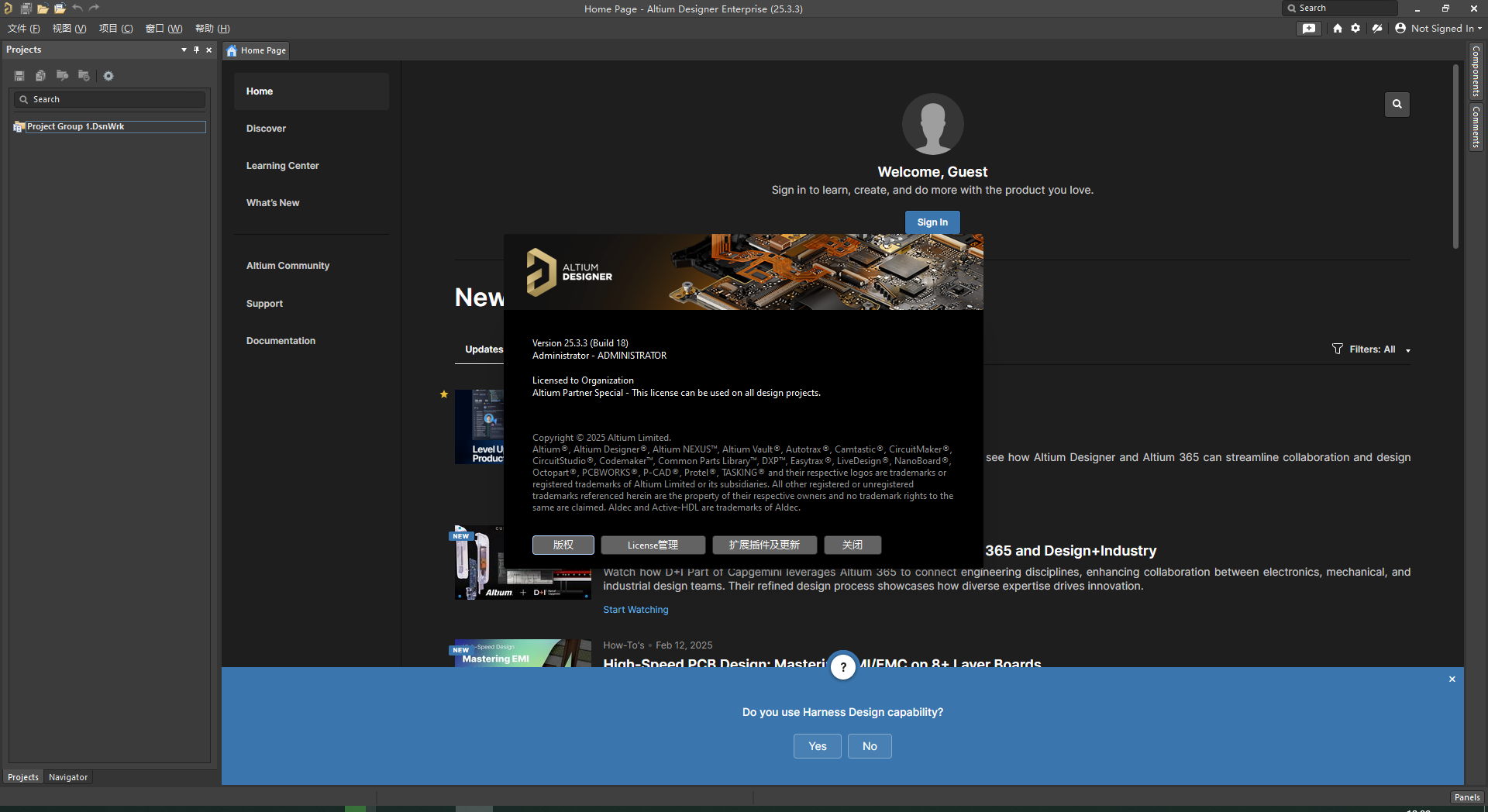The image size is (1488, 812).
Task: Click the Home icon in top right toolbar
Action: click(x=1338, y=29)
